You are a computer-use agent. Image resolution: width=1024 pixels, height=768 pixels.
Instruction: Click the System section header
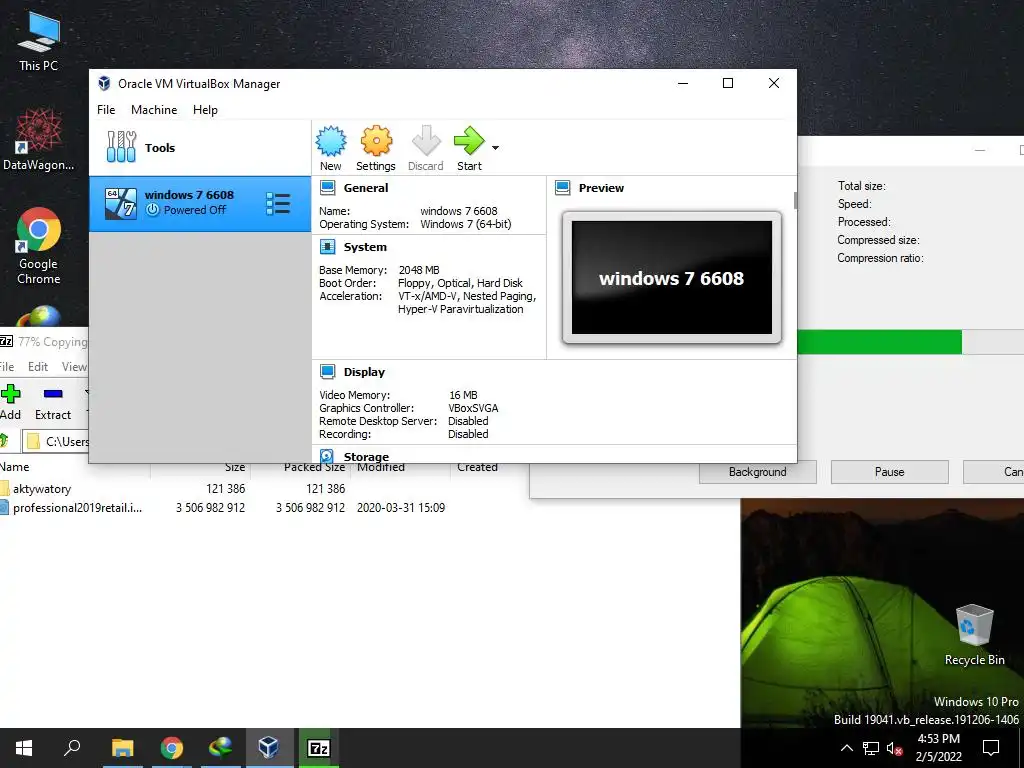[365, 247]
